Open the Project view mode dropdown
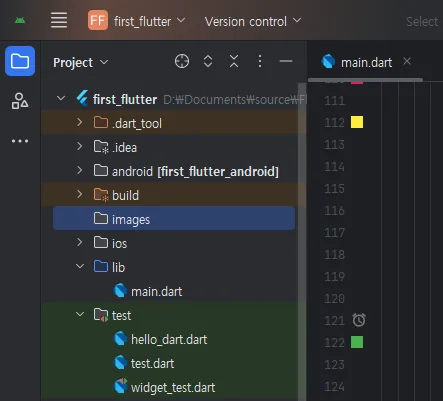 [81, 62]
